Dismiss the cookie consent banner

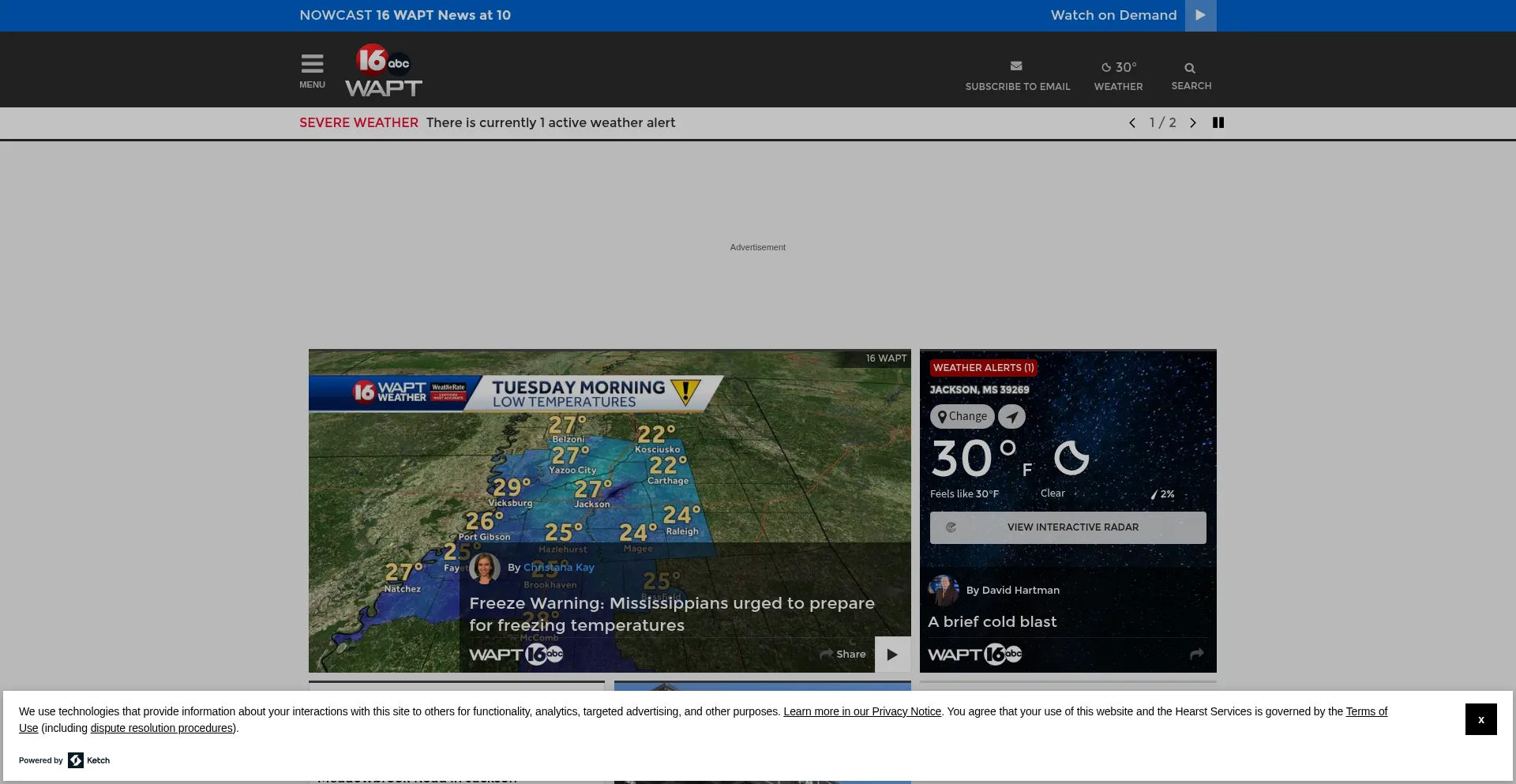tap(1480, 719)
